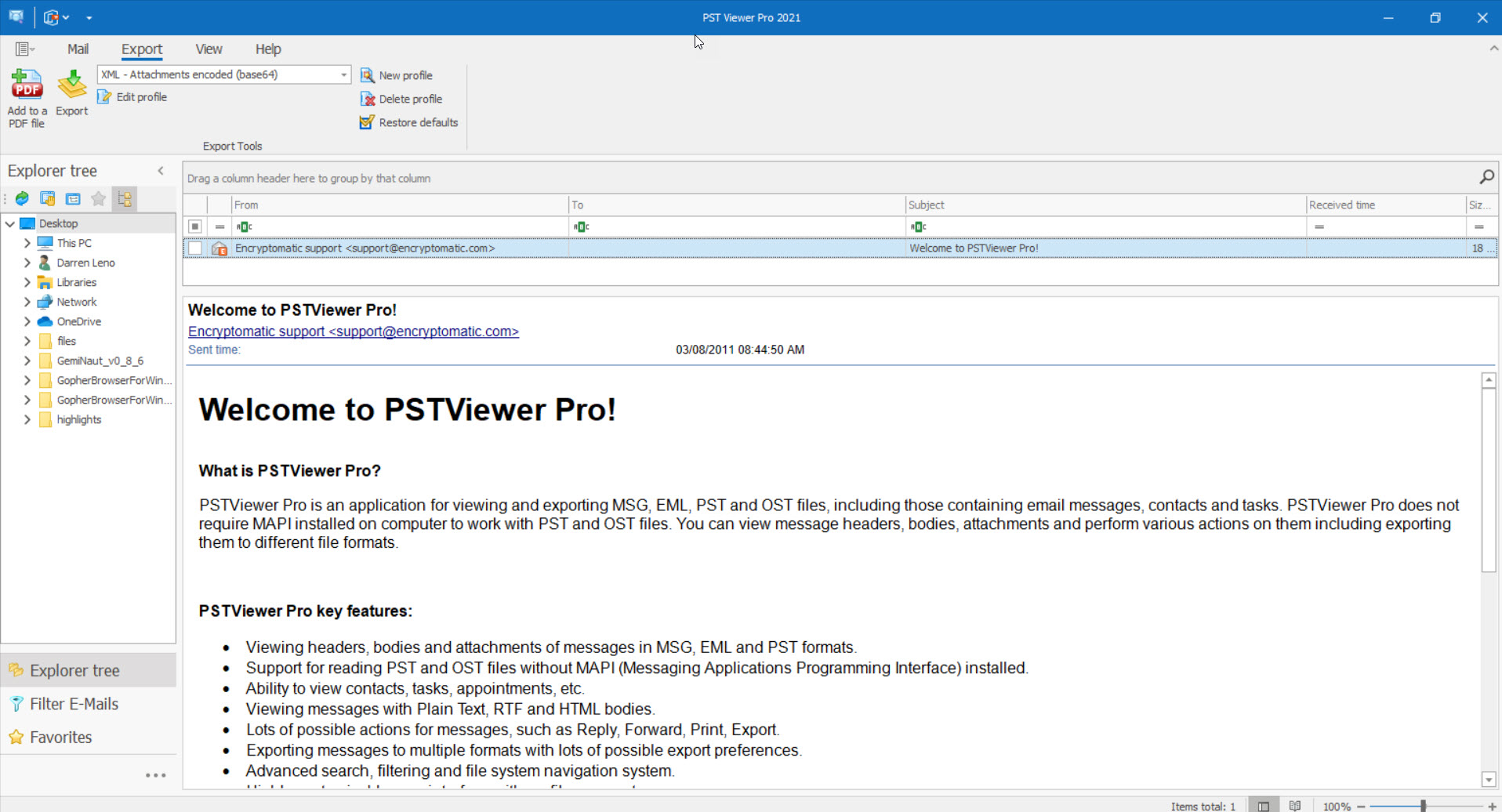Click the Desktop monitor icon in tree
Screen dimensions: 1502x812
[x=27, y=223]
